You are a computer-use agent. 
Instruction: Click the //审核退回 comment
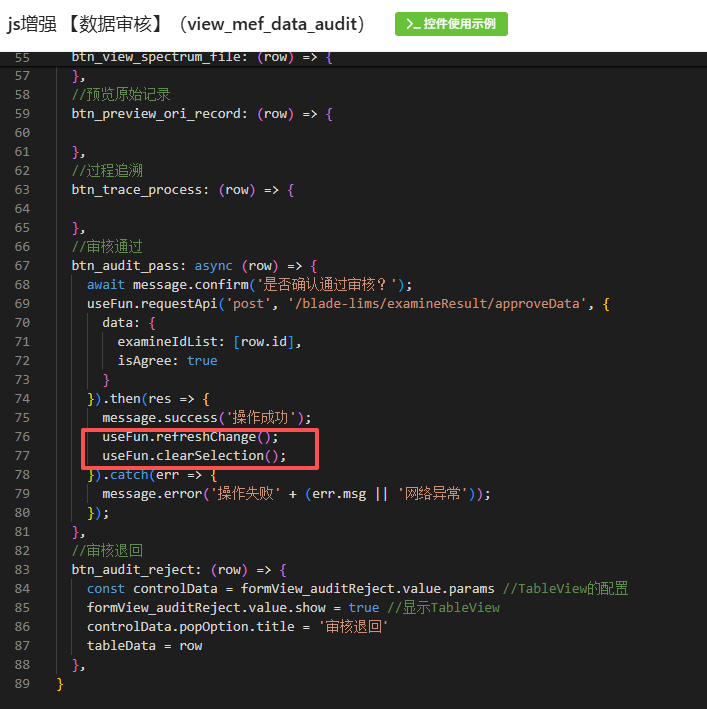pyautogui.click(x=107, y=551)
